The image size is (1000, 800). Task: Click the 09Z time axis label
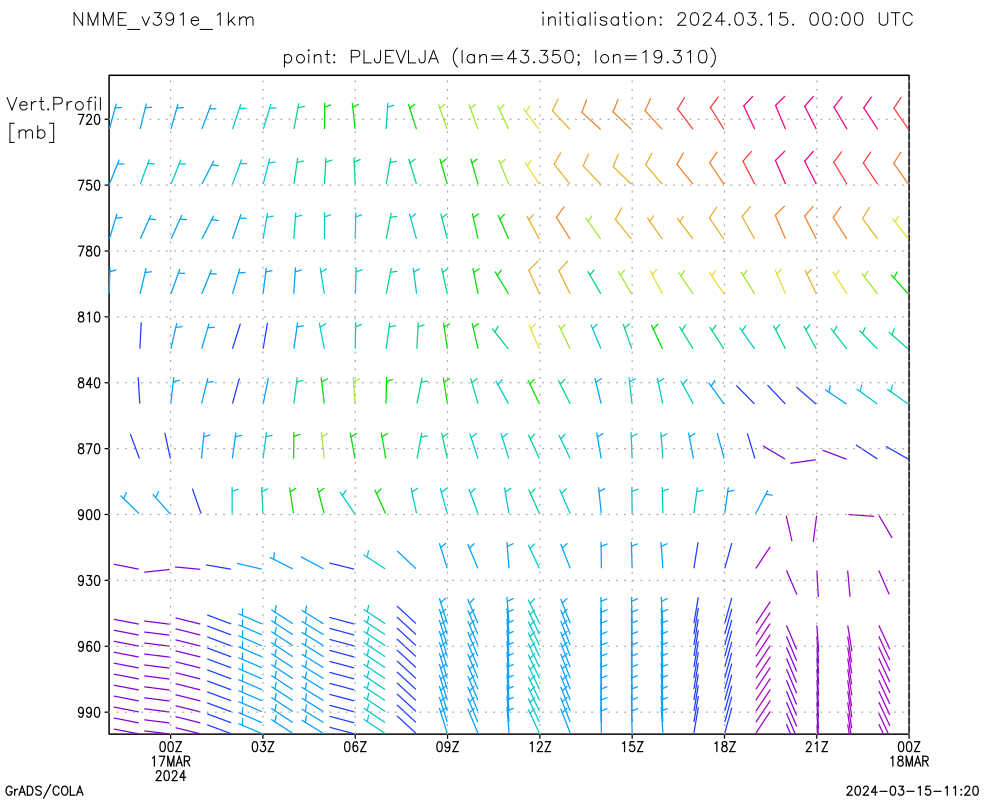coord(448,747)
